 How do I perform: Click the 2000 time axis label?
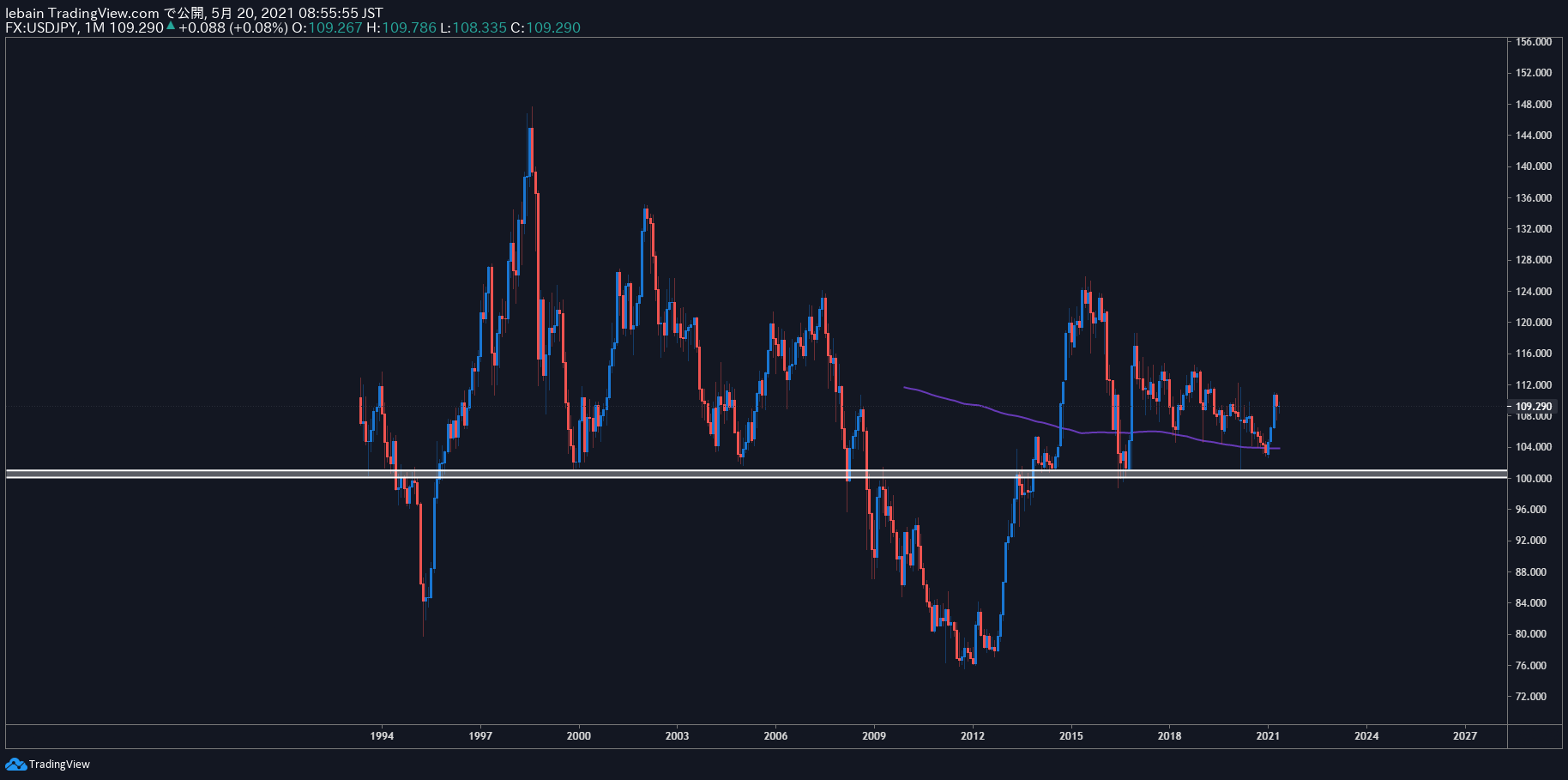(579, 735)
